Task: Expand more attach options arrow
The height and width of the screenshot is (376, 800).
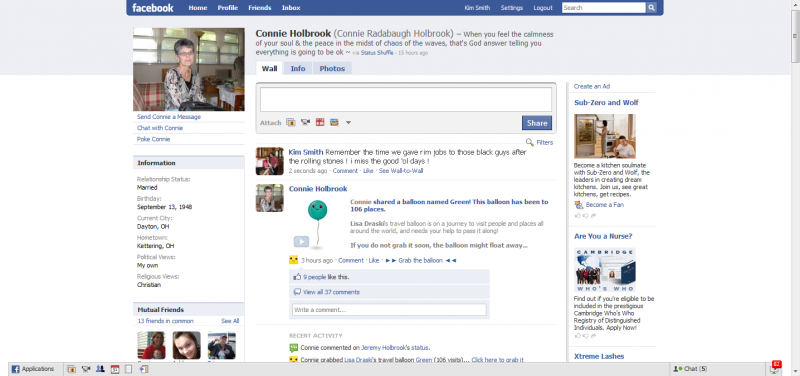Action: 348,122
